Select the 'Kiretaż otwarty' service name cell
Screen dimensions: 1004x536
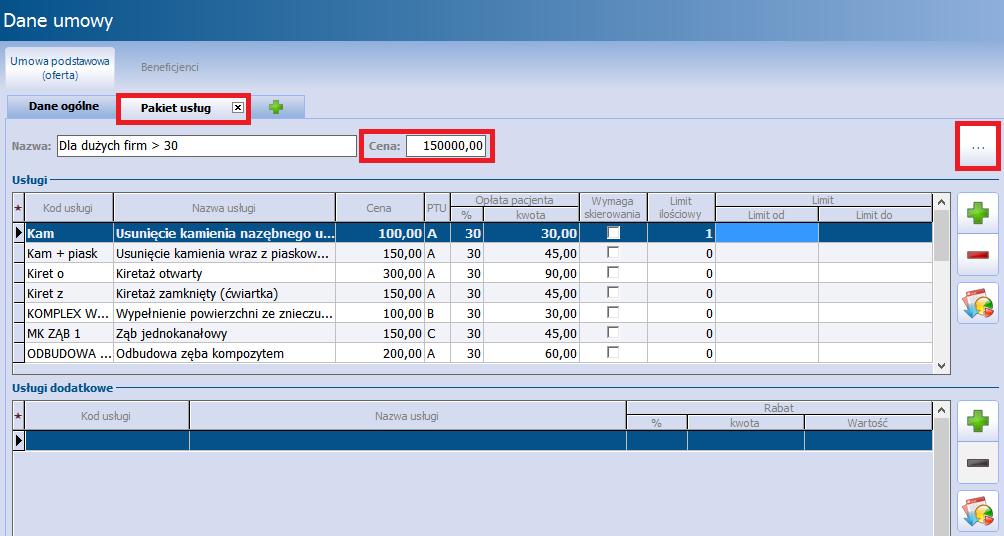(x=224, y=273)
